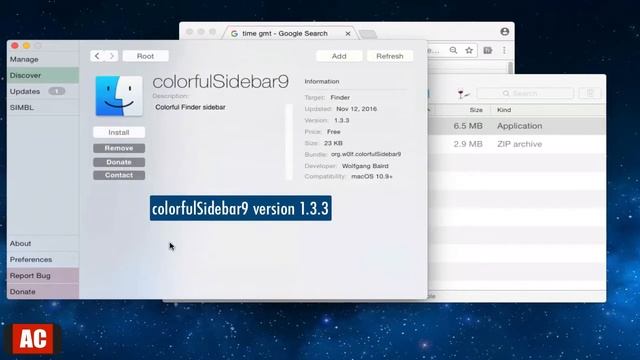Click the Colorful Finder sidebar description
Screen dimensions: 640x360
point(190,107)
